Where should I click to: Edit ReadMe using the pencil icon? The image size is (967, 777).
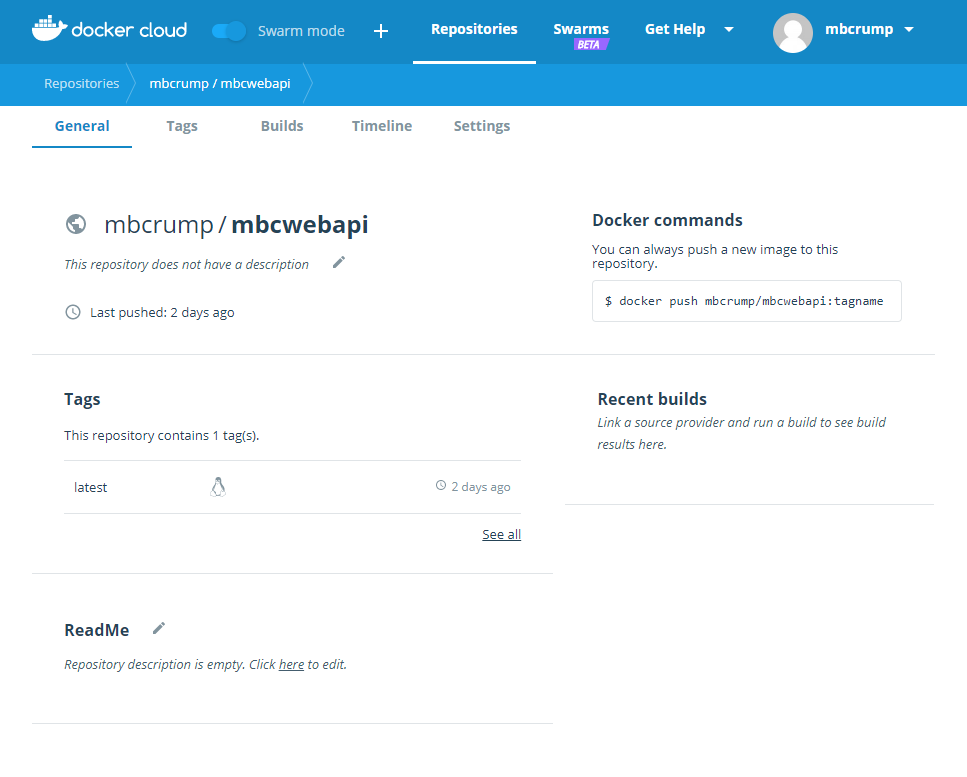[158, 628]
